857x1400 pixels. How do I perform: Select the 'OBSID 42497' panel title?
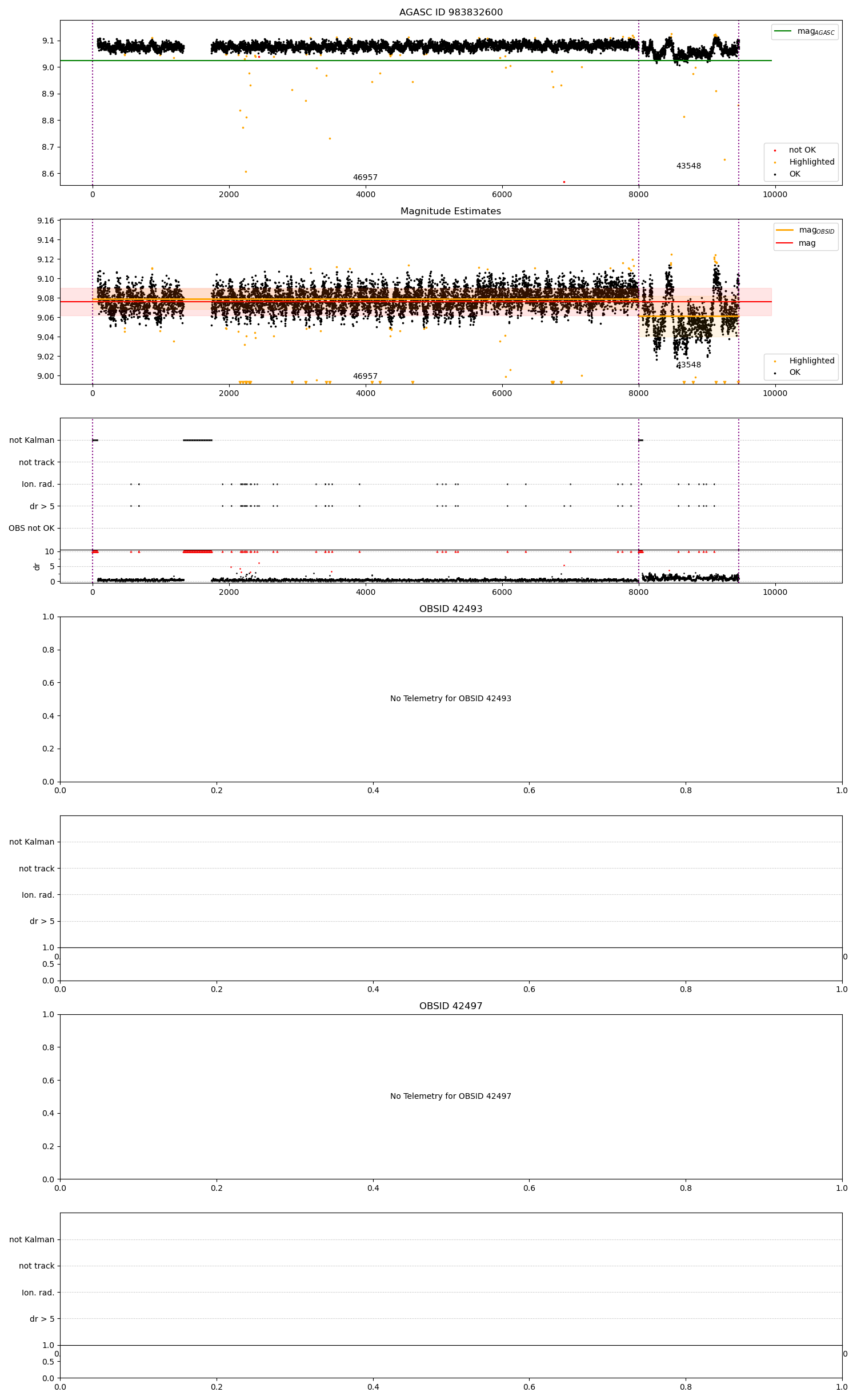click(451, 1006)
